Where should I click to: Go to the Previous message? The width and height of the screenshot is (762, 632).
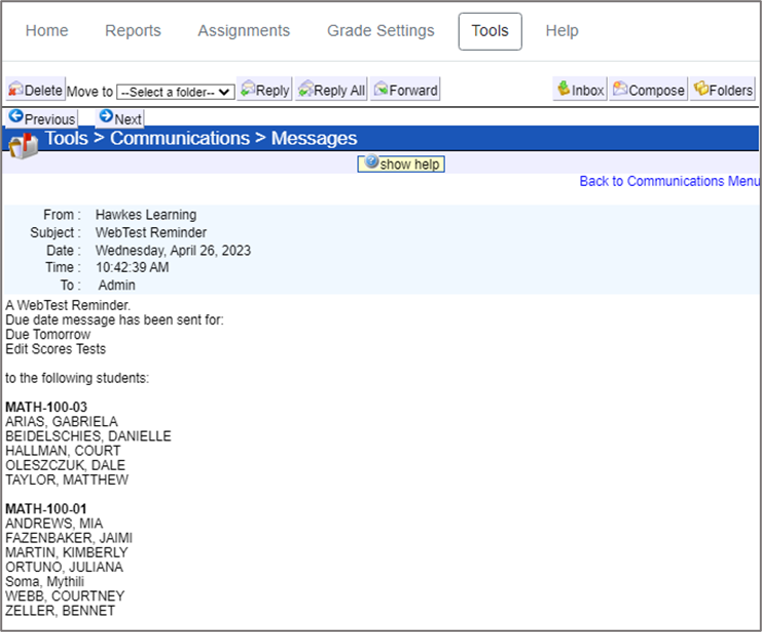click(x=42, y=119)
